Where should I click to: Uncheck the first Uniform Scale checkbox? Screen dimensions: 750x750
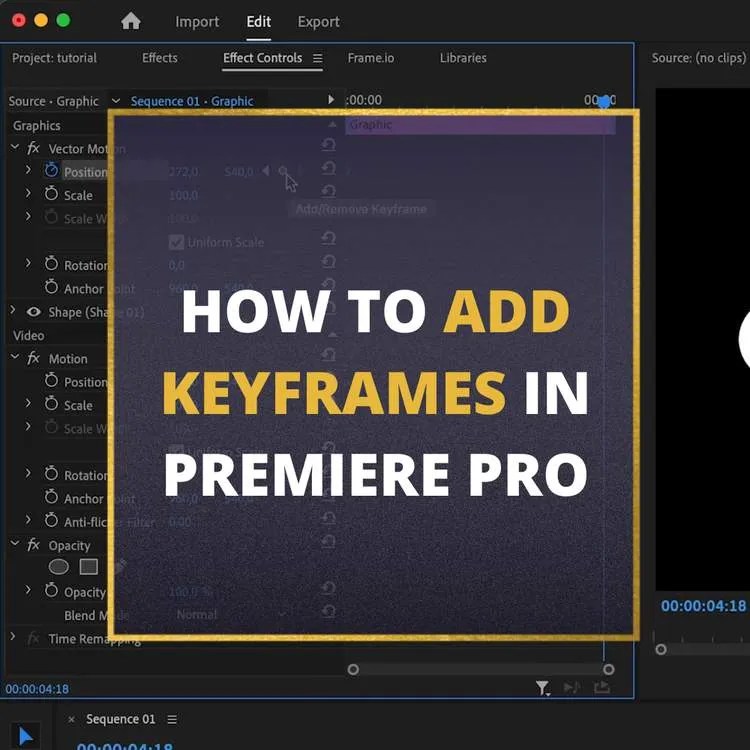pos(176,242)
